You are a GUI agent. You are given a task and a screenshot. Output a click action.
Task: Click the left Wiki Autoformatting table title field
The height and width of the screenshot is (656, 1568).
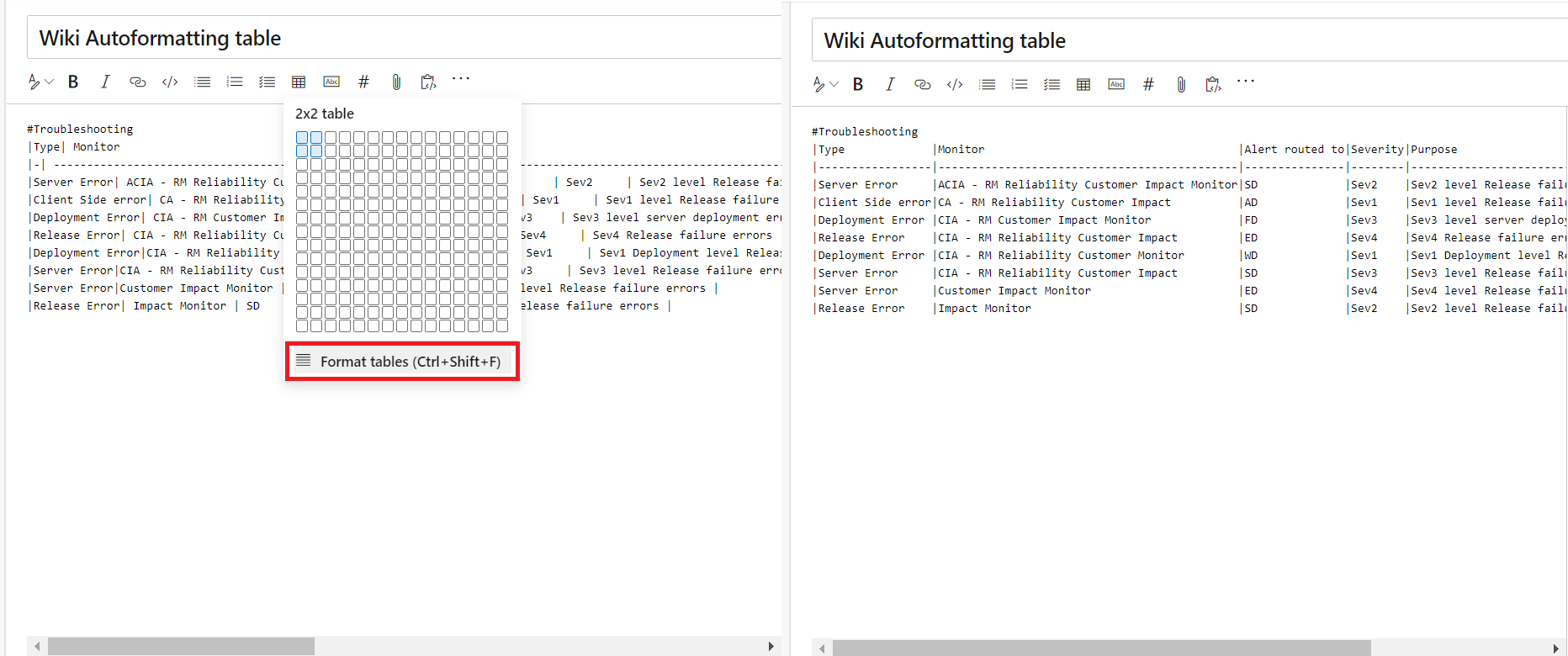click(404, 38)
